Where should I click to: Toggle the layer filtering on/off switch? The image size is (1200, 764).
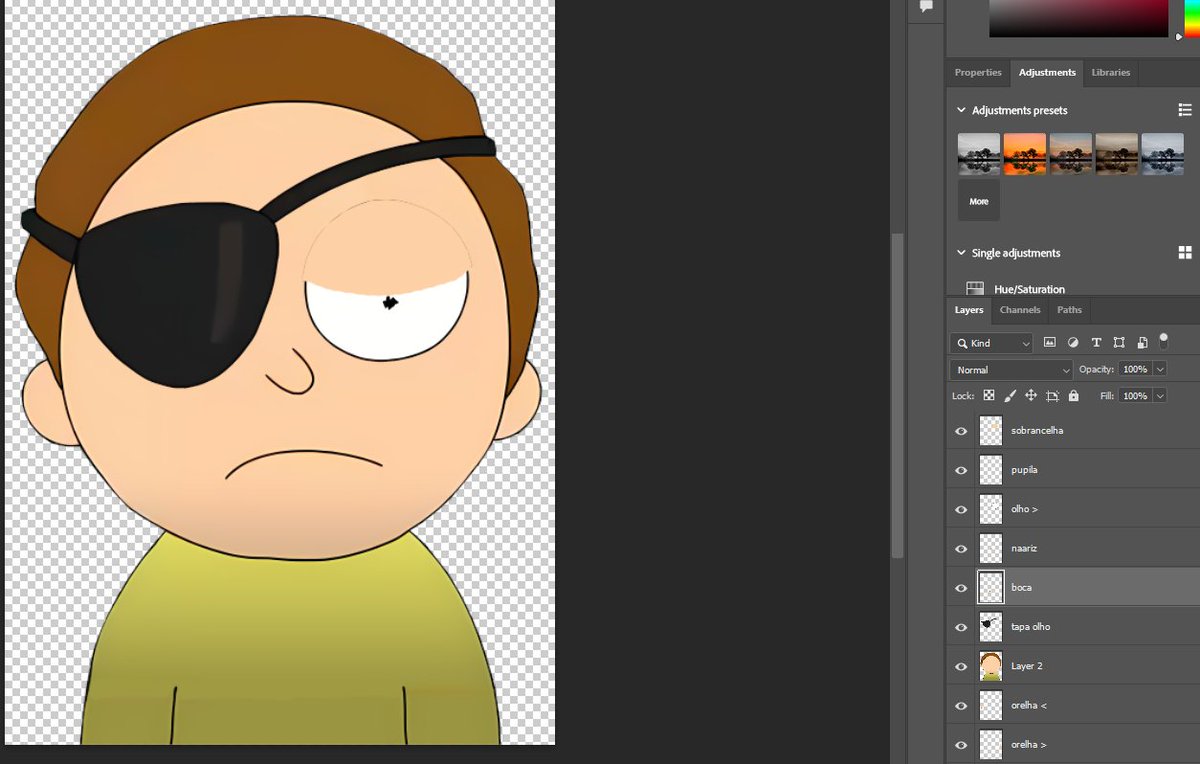1163,340
